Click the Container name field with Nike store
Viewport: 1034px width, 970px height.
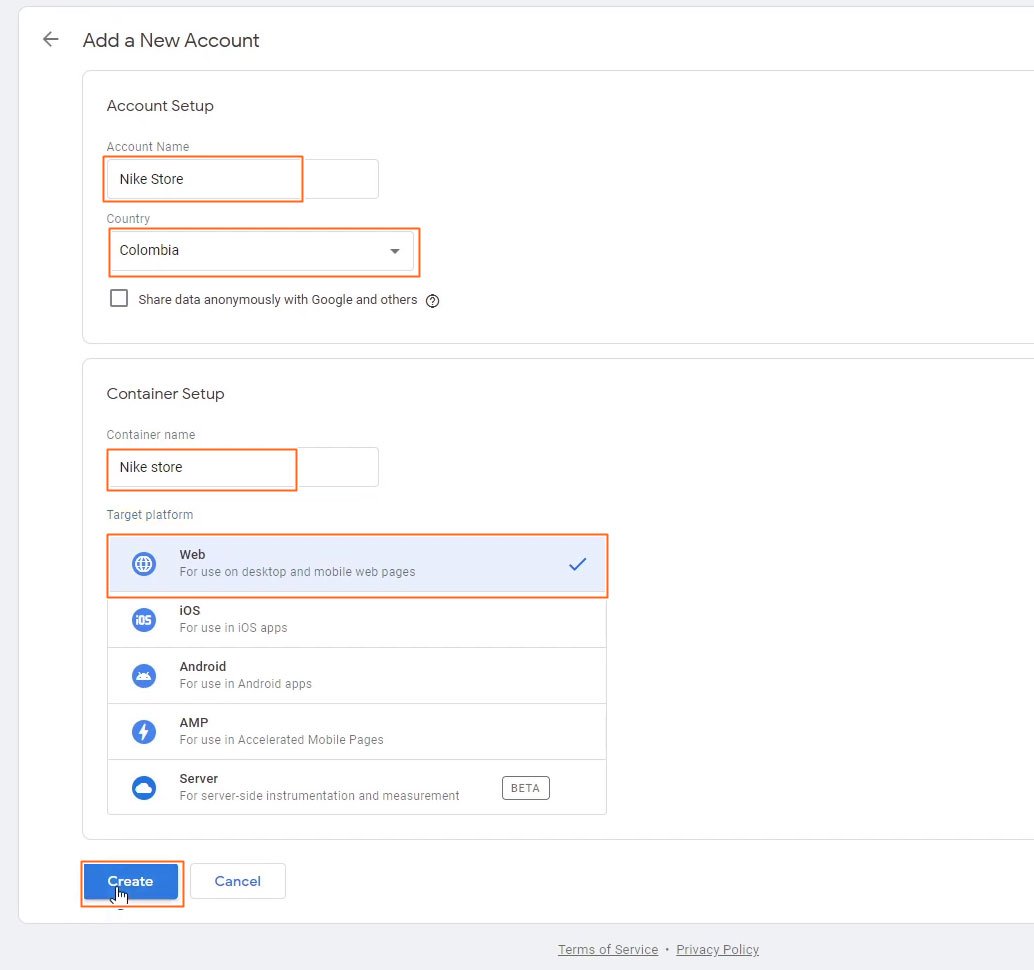point(243,467)
